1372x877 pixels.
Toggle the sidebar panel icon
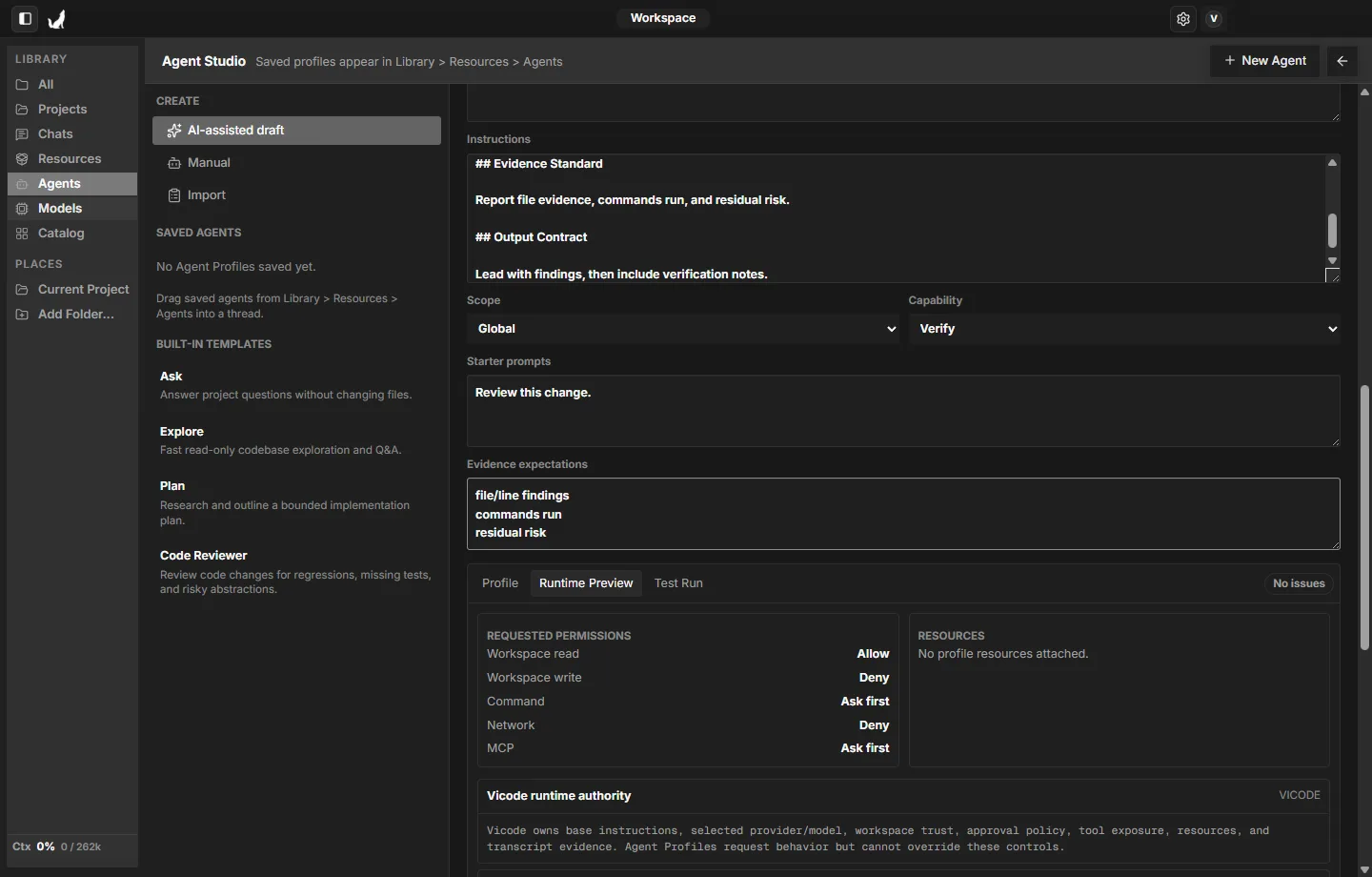[26, 18]
